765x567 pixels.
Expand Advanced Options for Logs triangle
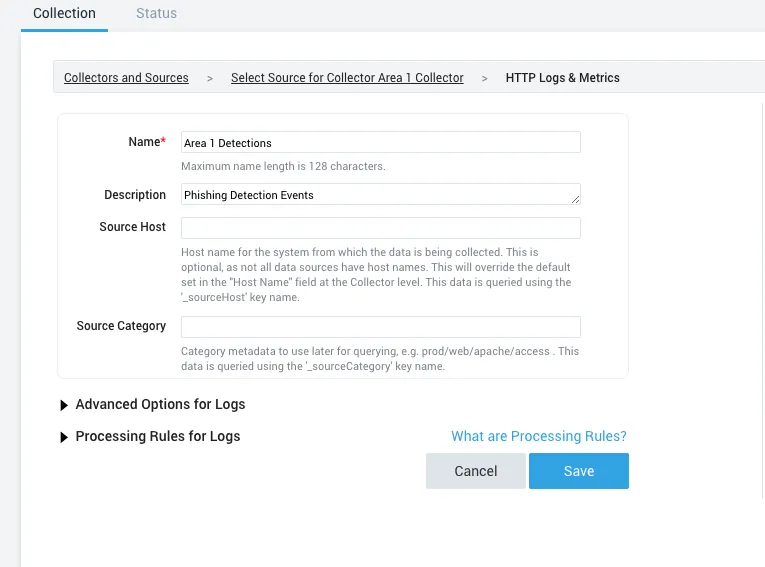pyautogui.click(x=65, y=405)
